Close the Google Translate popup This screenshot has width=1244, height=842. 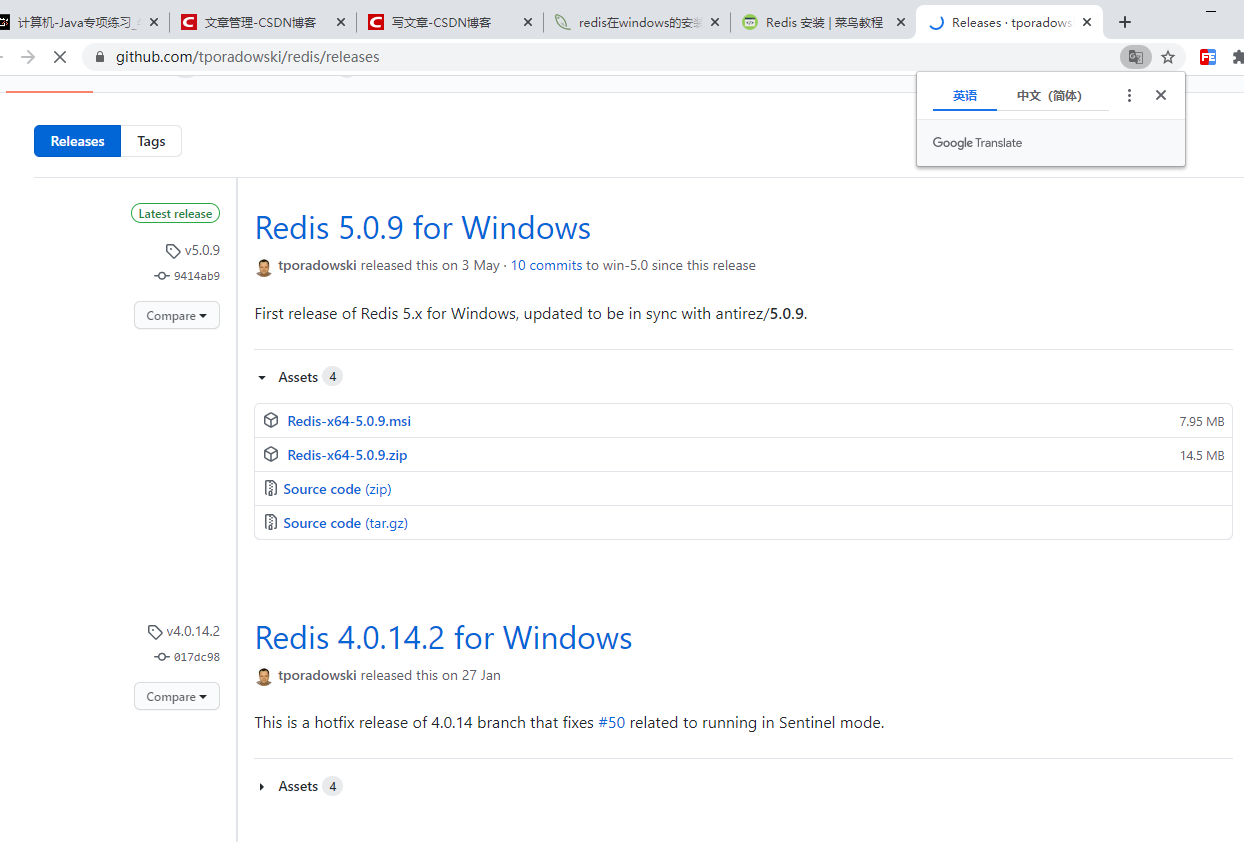(1161, 95)
